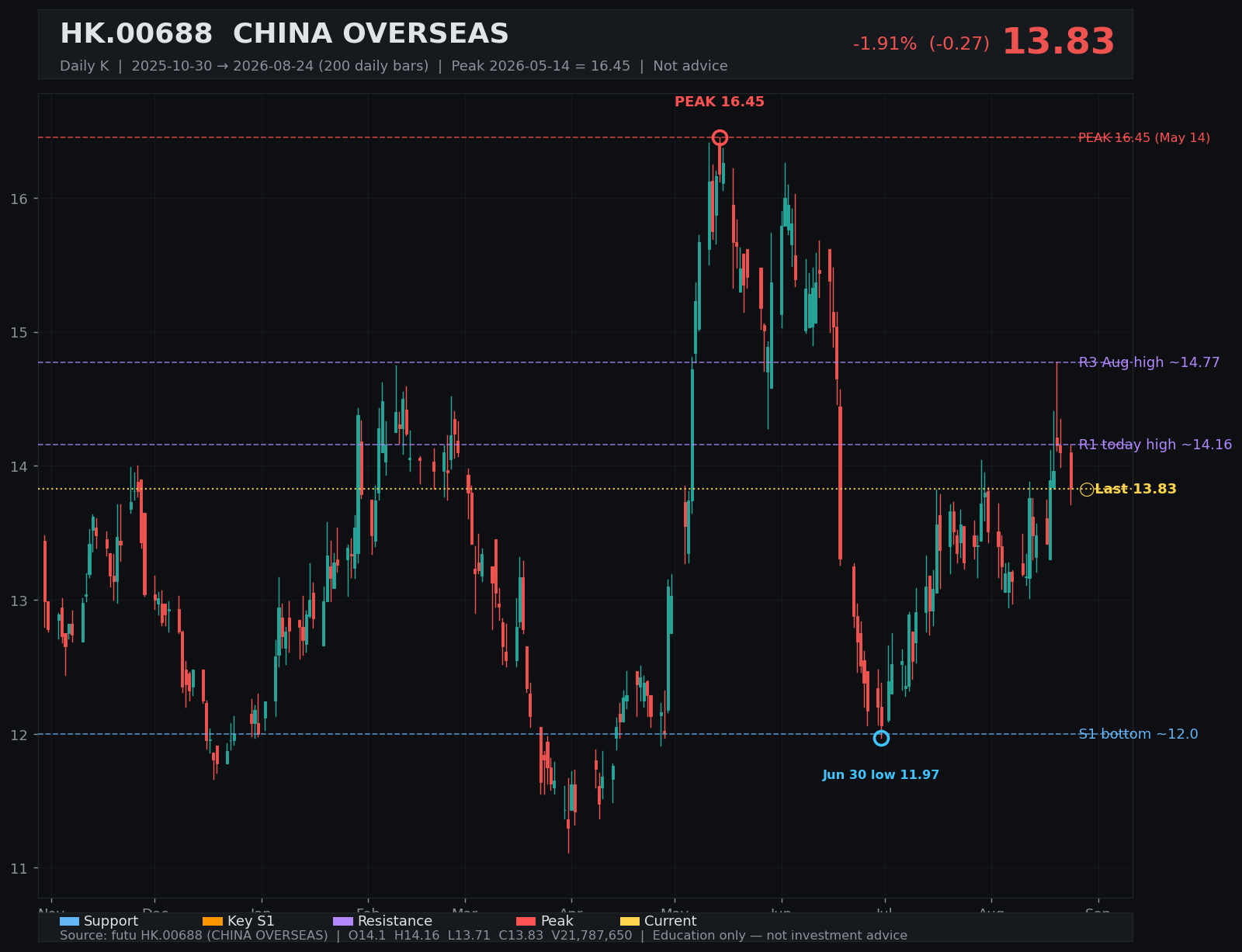Click the red peak circle marker at 16.45
This screenshot has width=1242, height=952.
[x=720, y=137]
